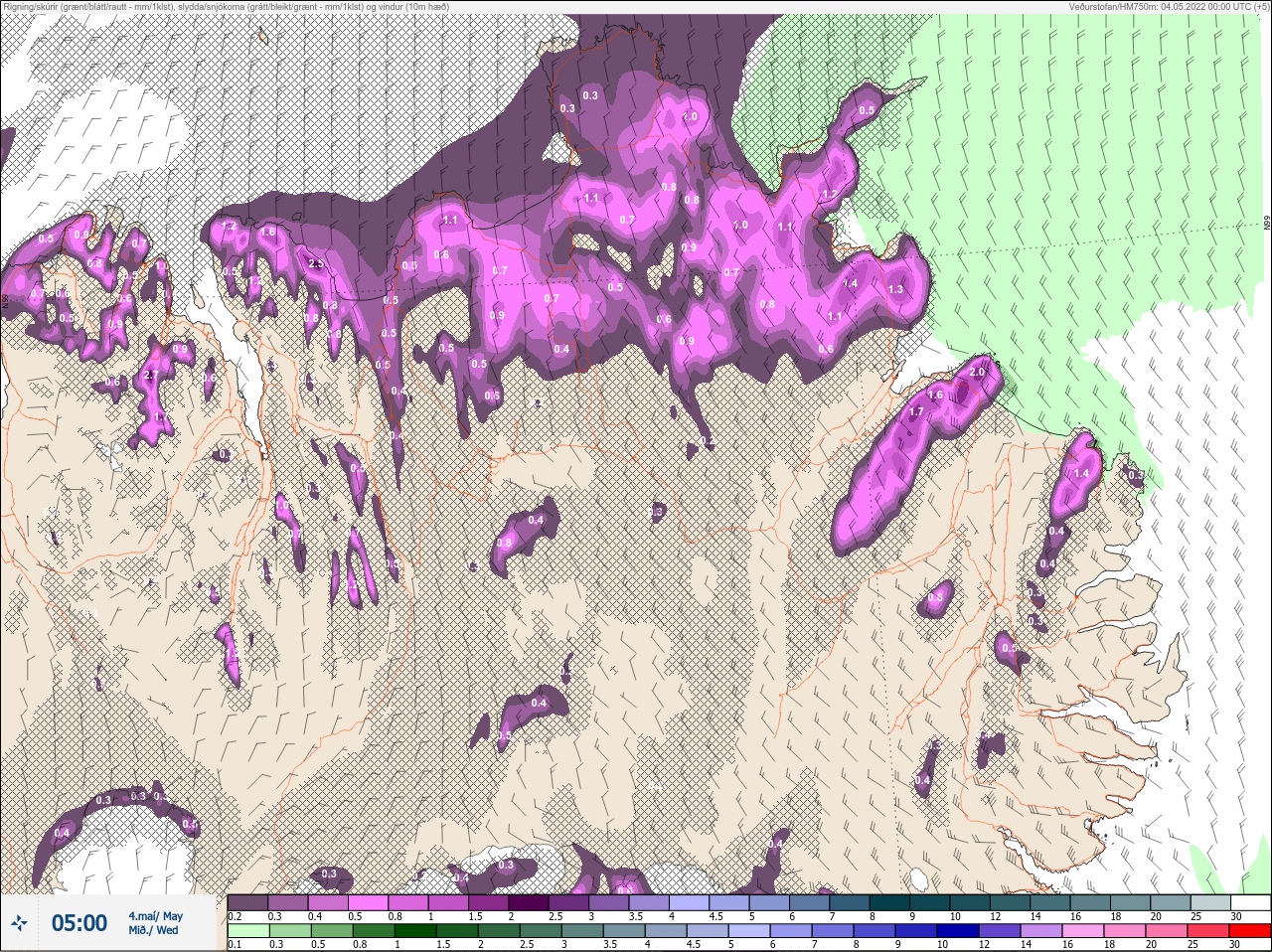The height and width of the screenshot is (952, 1272).
Task: Click the 2.7 precipitation value on the map
Action: point(151,375)
